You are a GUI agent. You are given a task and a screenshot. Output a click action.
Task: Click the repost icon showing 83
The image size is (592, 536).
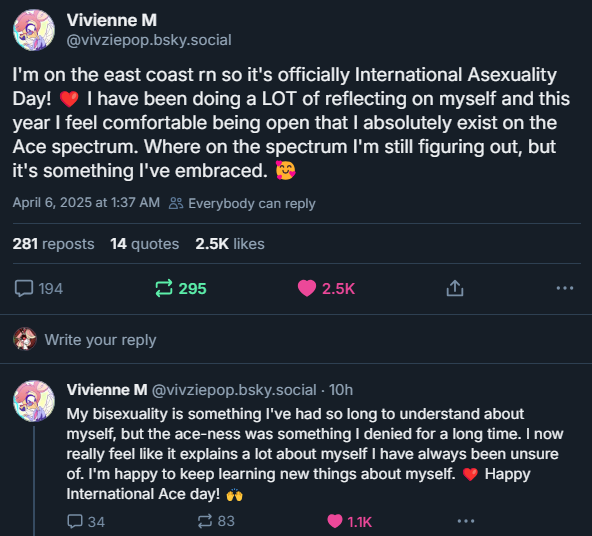216,521
